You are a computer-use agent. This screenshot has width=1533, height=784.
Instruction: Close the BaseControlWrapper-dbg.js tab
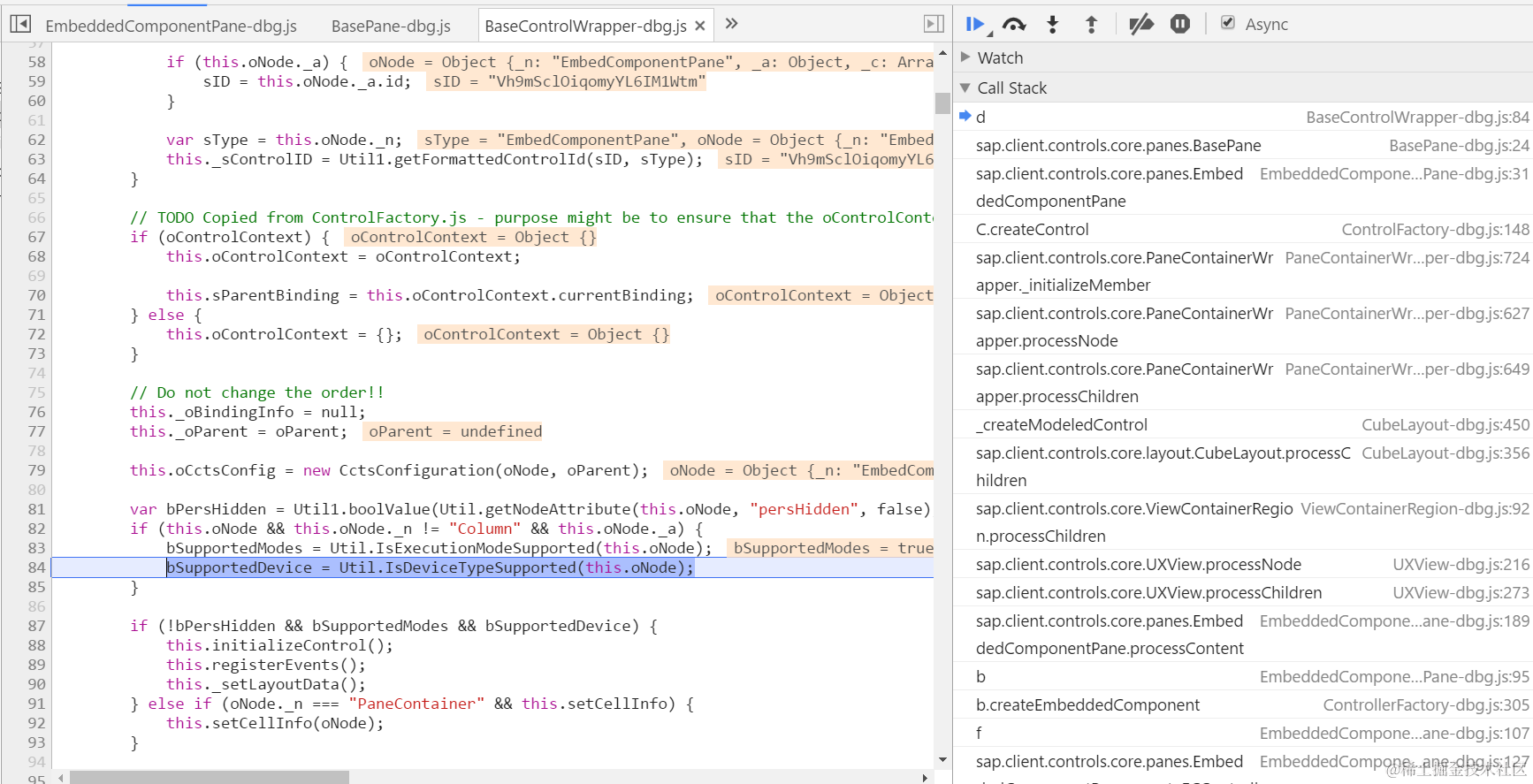click(700, 26)
